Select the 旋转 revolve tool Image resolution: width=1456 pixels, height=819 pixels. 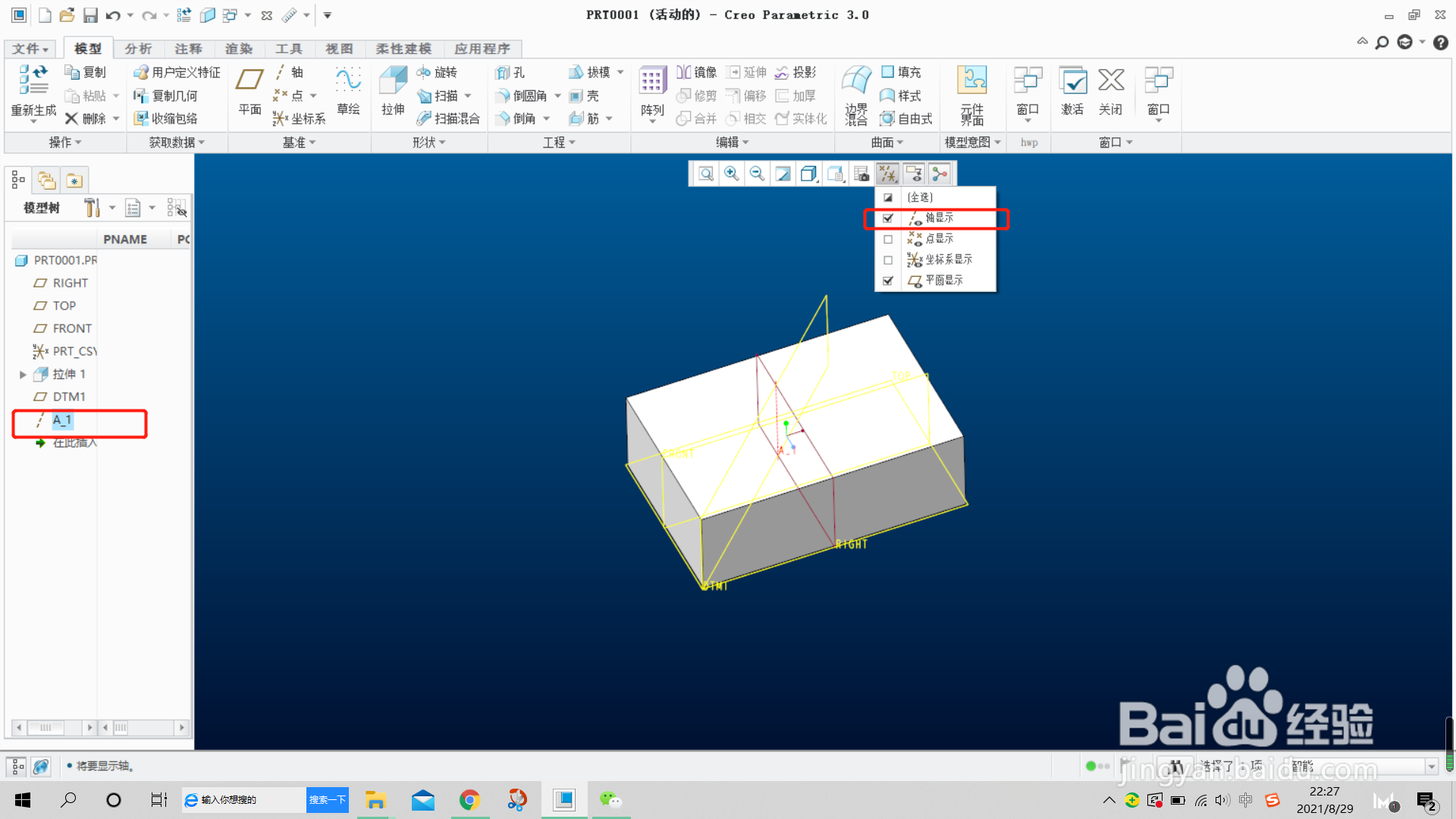click(x=437, y=72)
